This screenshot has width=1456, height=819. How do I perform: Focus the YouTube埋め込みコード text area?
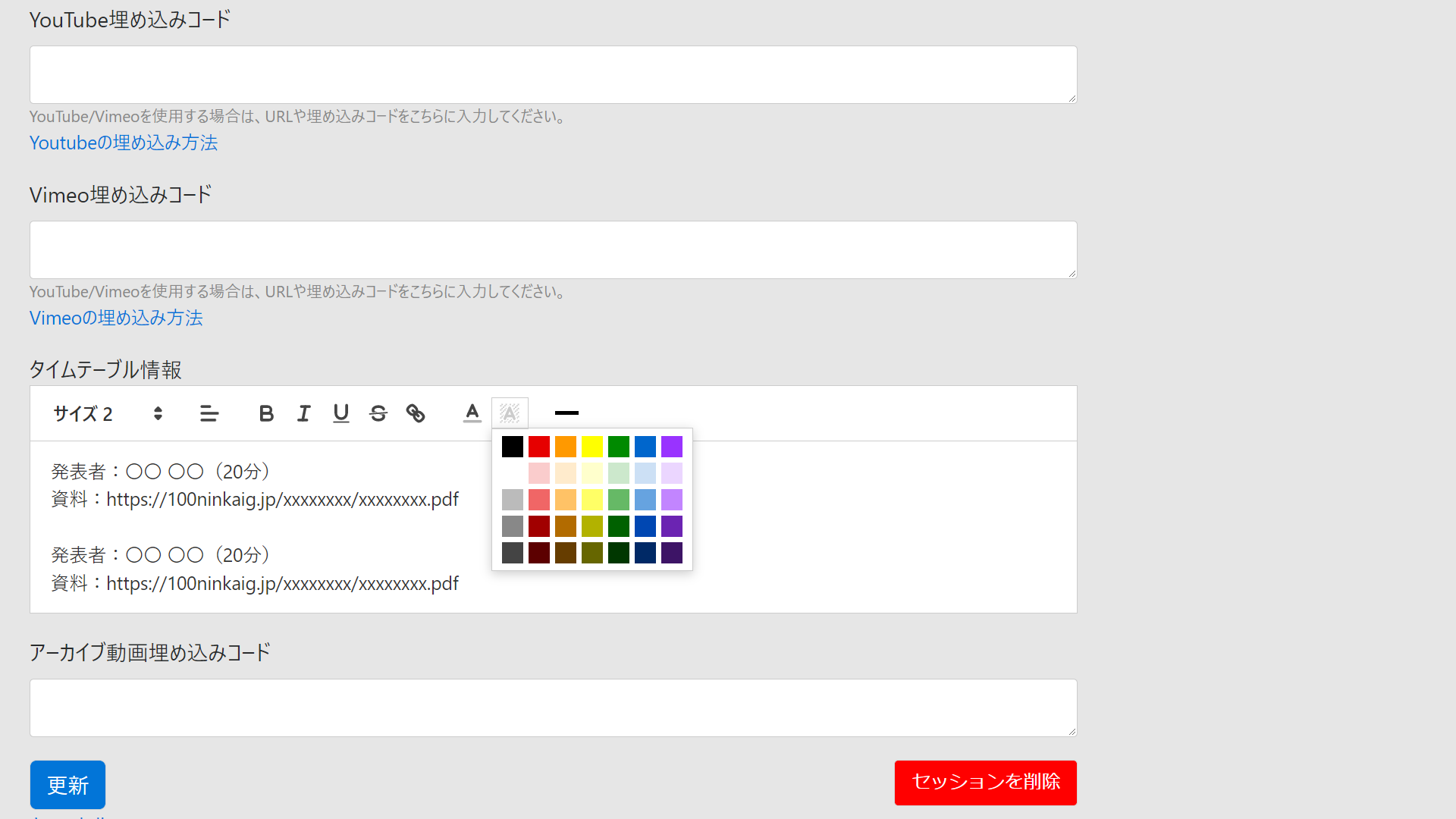point(553,74)
